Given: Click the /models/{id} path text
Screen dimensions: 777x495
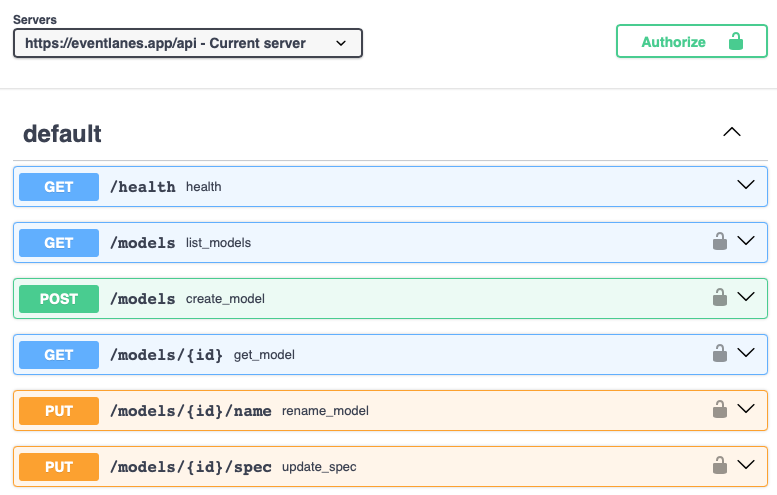Looking at the screenshot, I should click(x=166, y=355).
